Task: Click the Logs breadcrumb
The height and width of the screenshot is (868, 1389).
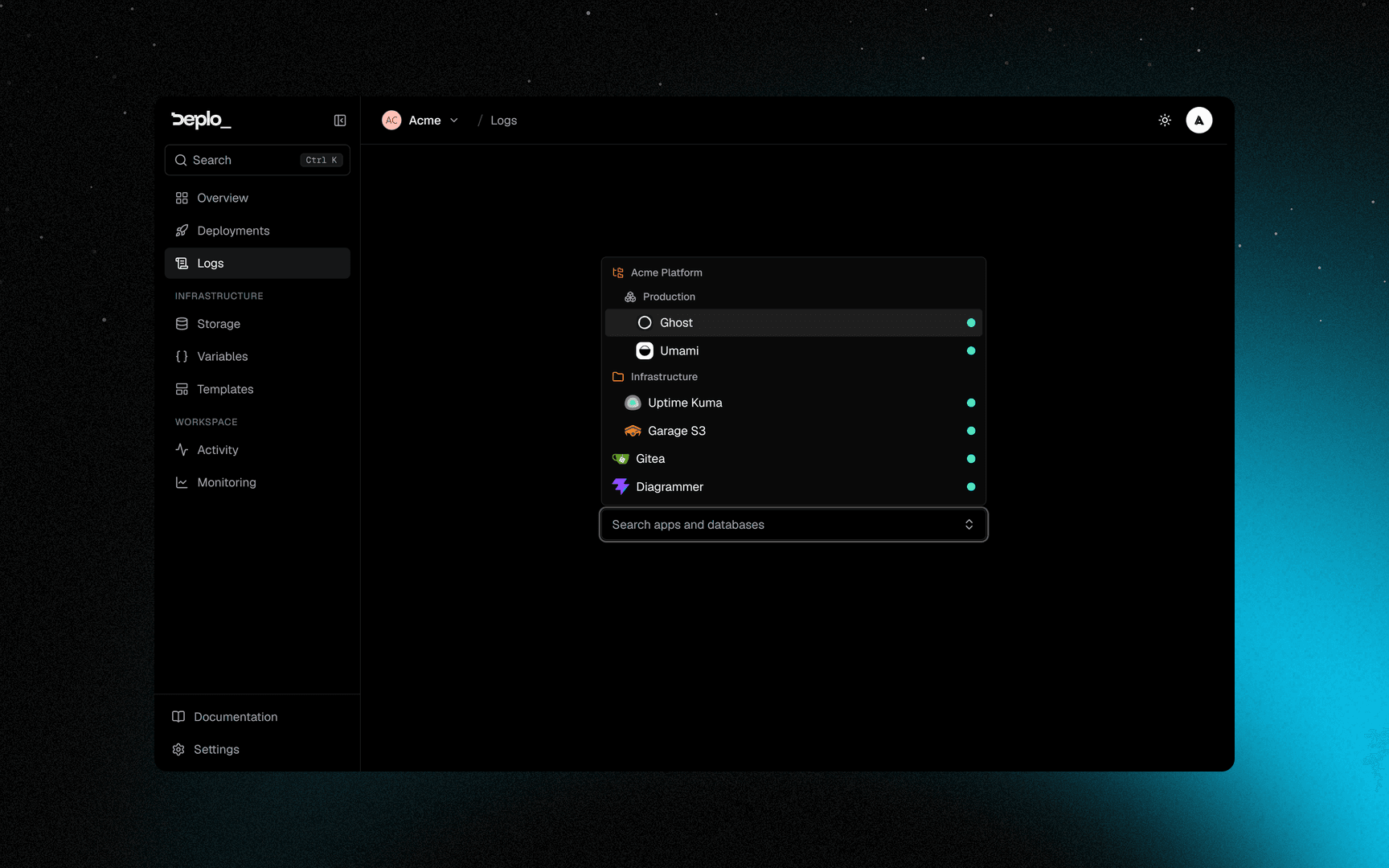Action: tap(503, 121)
